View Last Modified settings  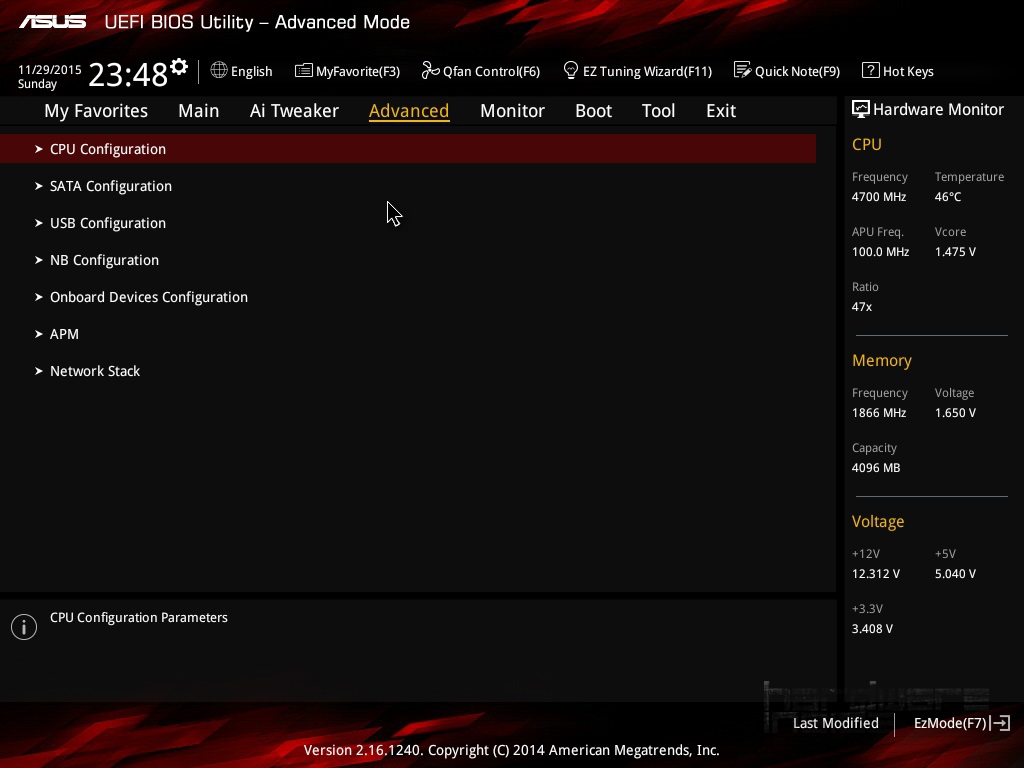tap(835, 723)
